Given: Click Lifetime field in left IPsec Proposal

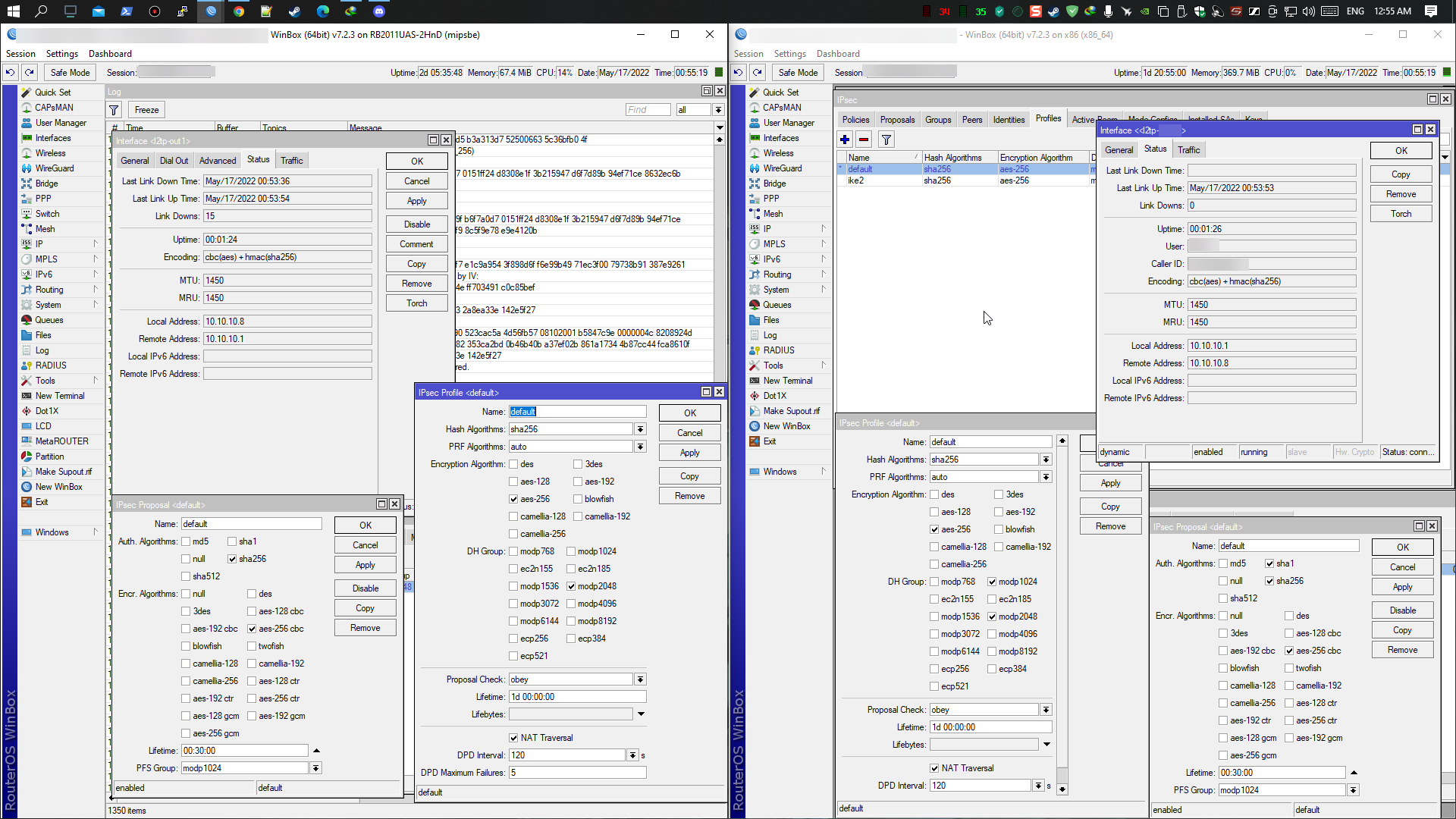Looking at the screenshot, I should pos(244,751).
